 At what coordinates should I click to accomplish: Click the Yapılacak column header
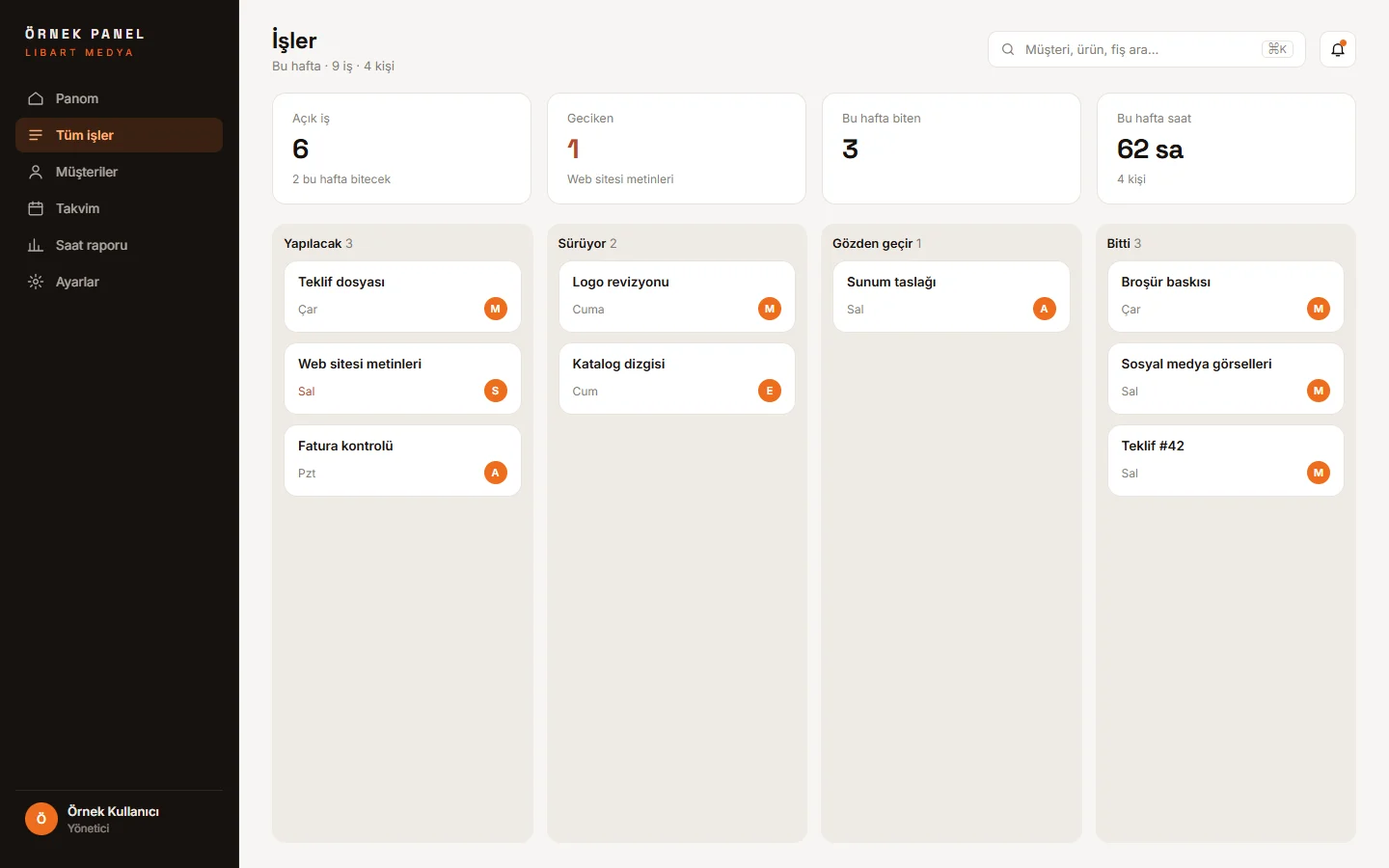coord(318,243)
